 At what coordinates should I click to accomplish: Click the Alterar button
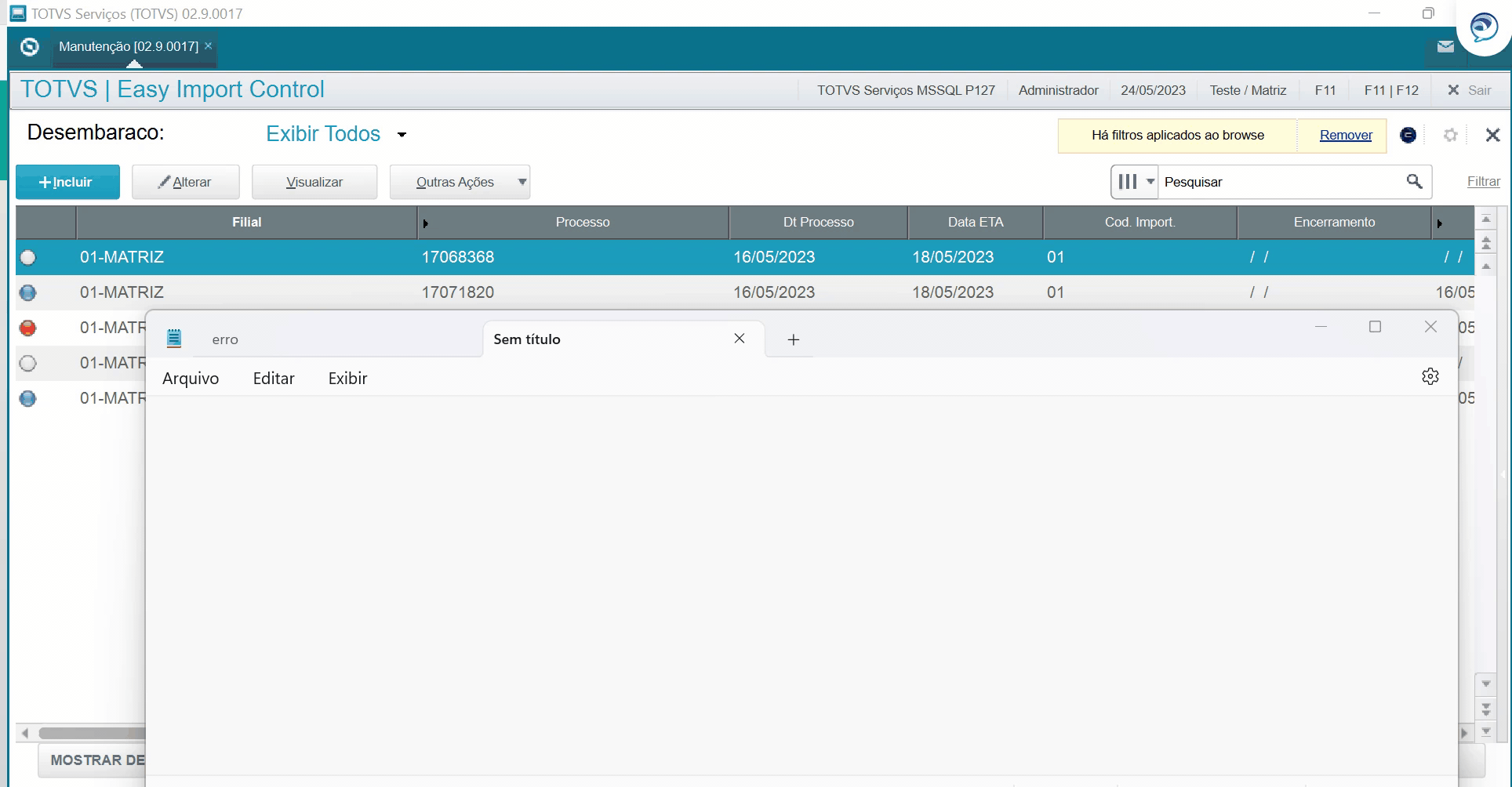point(186,182)
